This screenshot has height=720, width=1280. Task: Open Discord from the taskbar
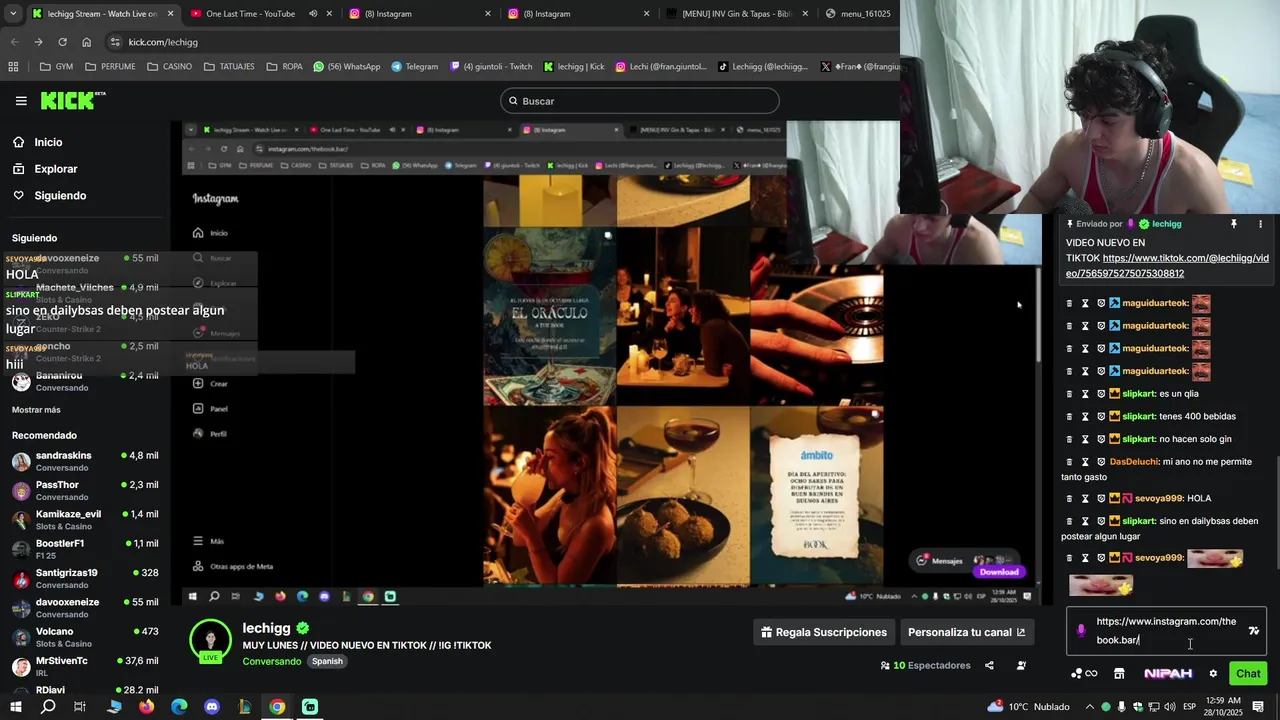coord(212,707)
